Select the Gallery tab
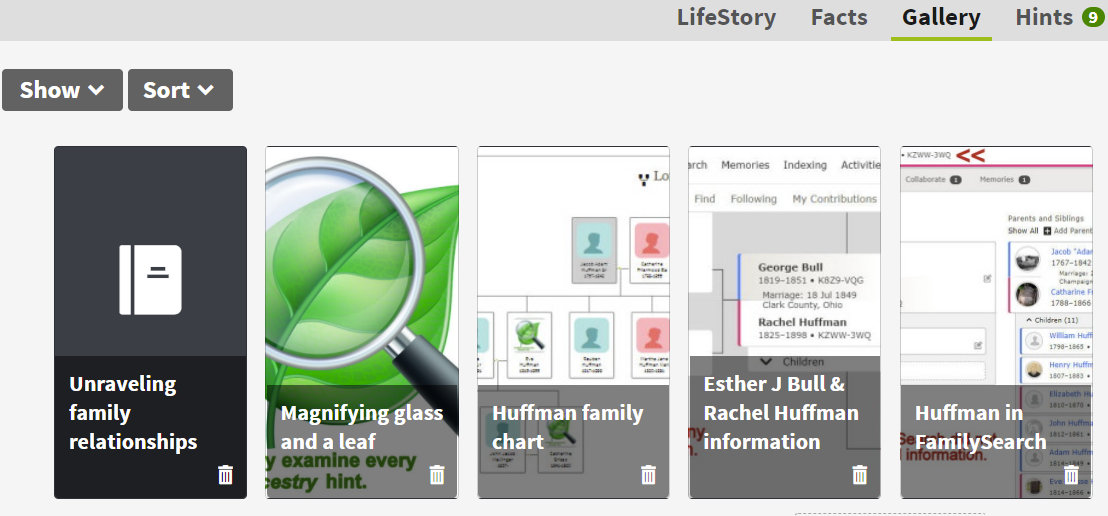Image resolution: width=1108 pixels, height=516 pixels. tap(941, 17)
